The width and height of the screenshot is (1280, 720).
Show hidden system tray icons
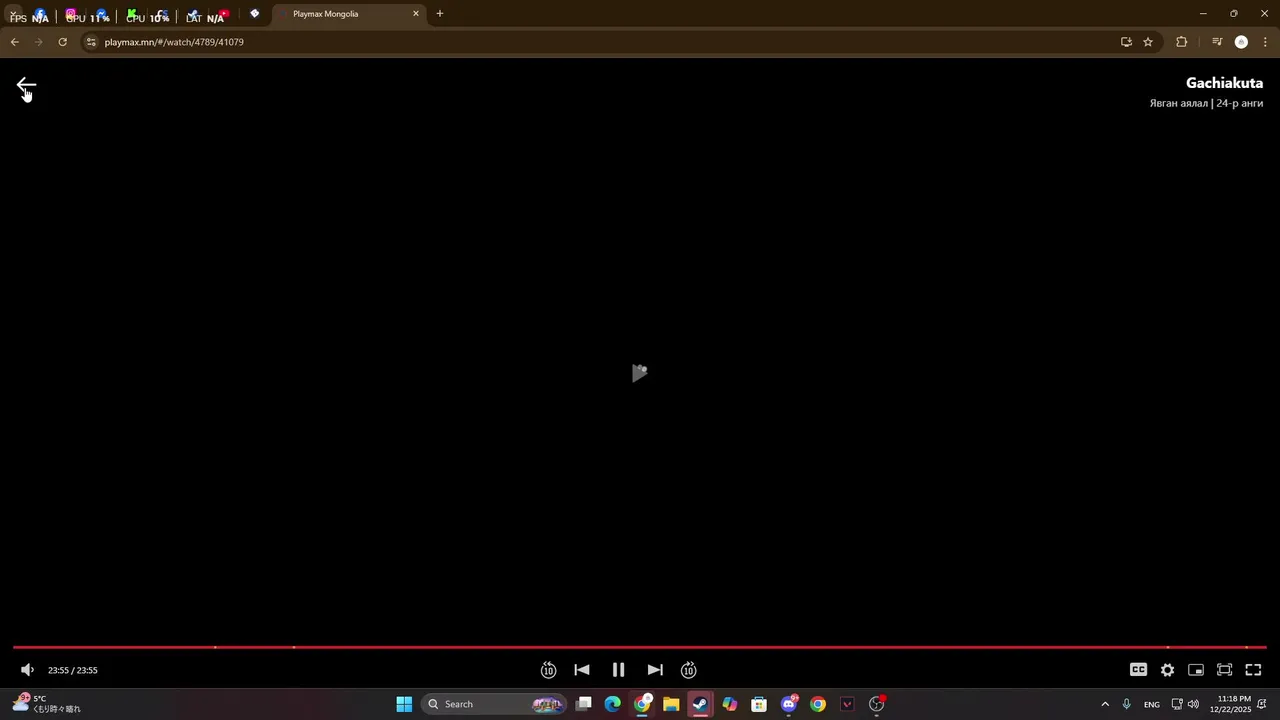(1105, 704)
